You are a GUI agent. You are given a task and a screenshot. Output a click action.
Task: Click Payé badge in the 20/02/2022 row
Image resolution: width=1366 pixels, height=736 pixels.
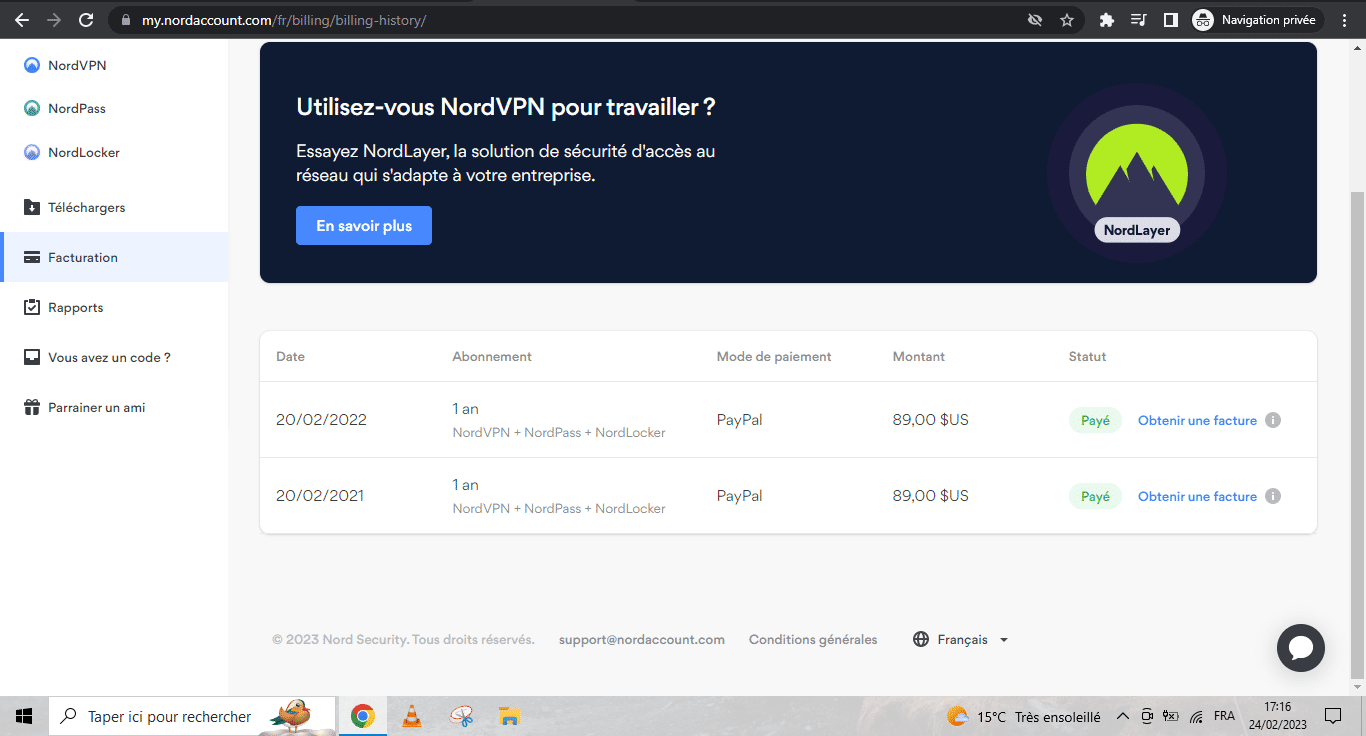1095,421
